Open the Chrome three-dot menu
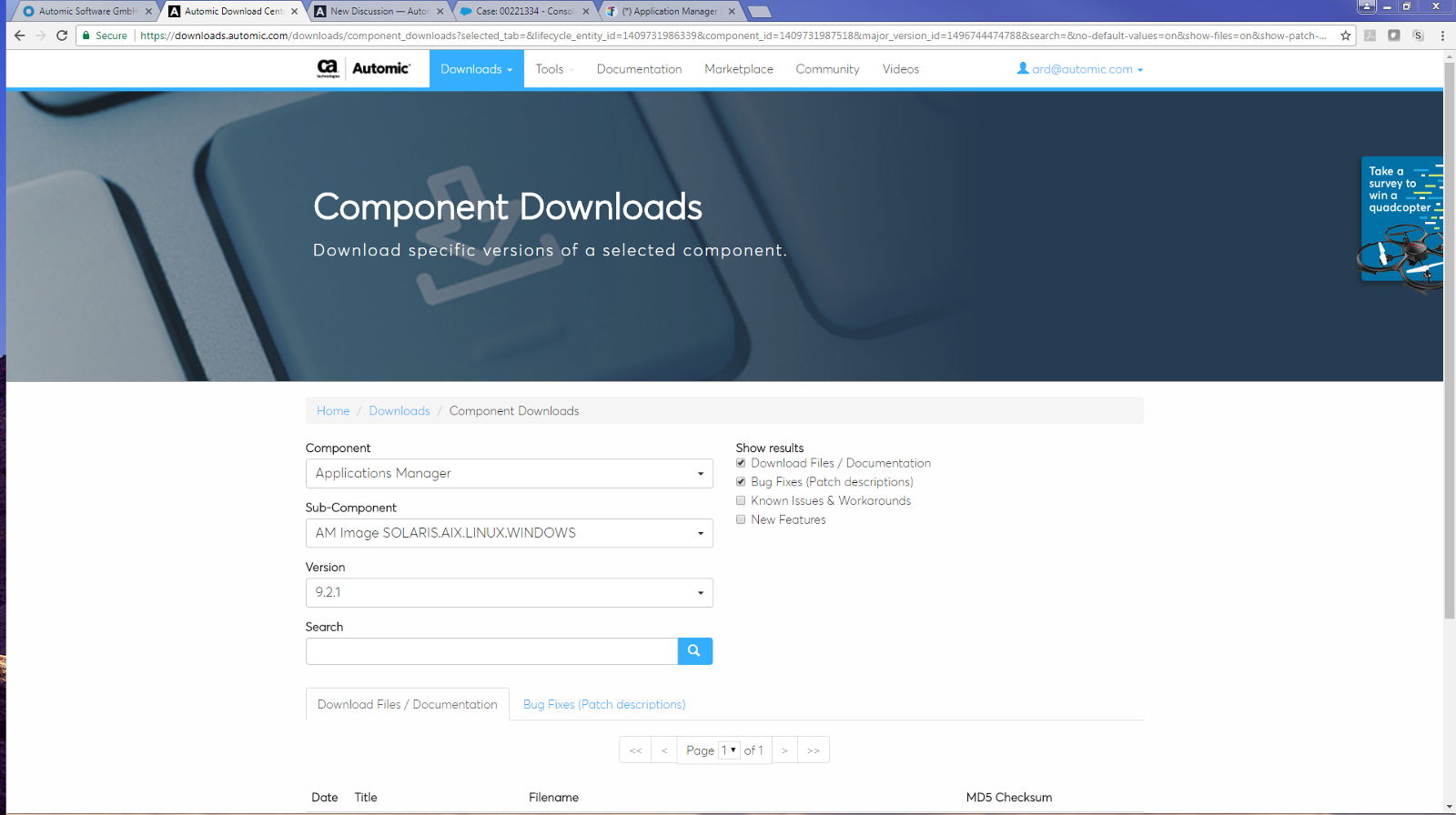This screenshot has height=815, width=1456. (1442, 35)
